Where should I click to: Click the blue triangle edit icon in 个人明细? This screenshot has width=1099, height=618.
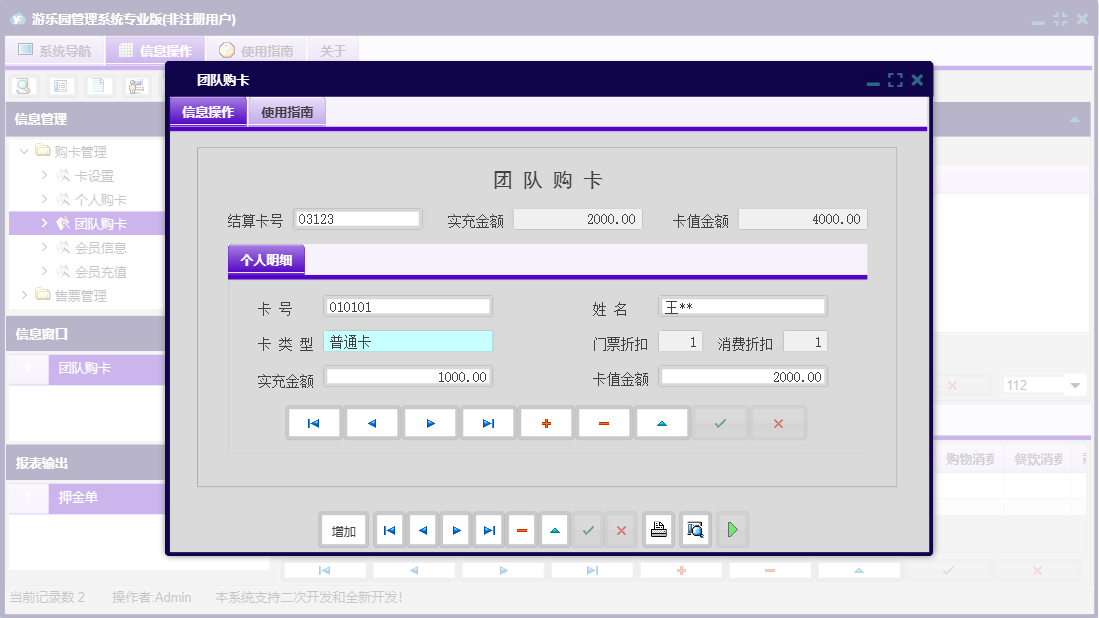660,422
